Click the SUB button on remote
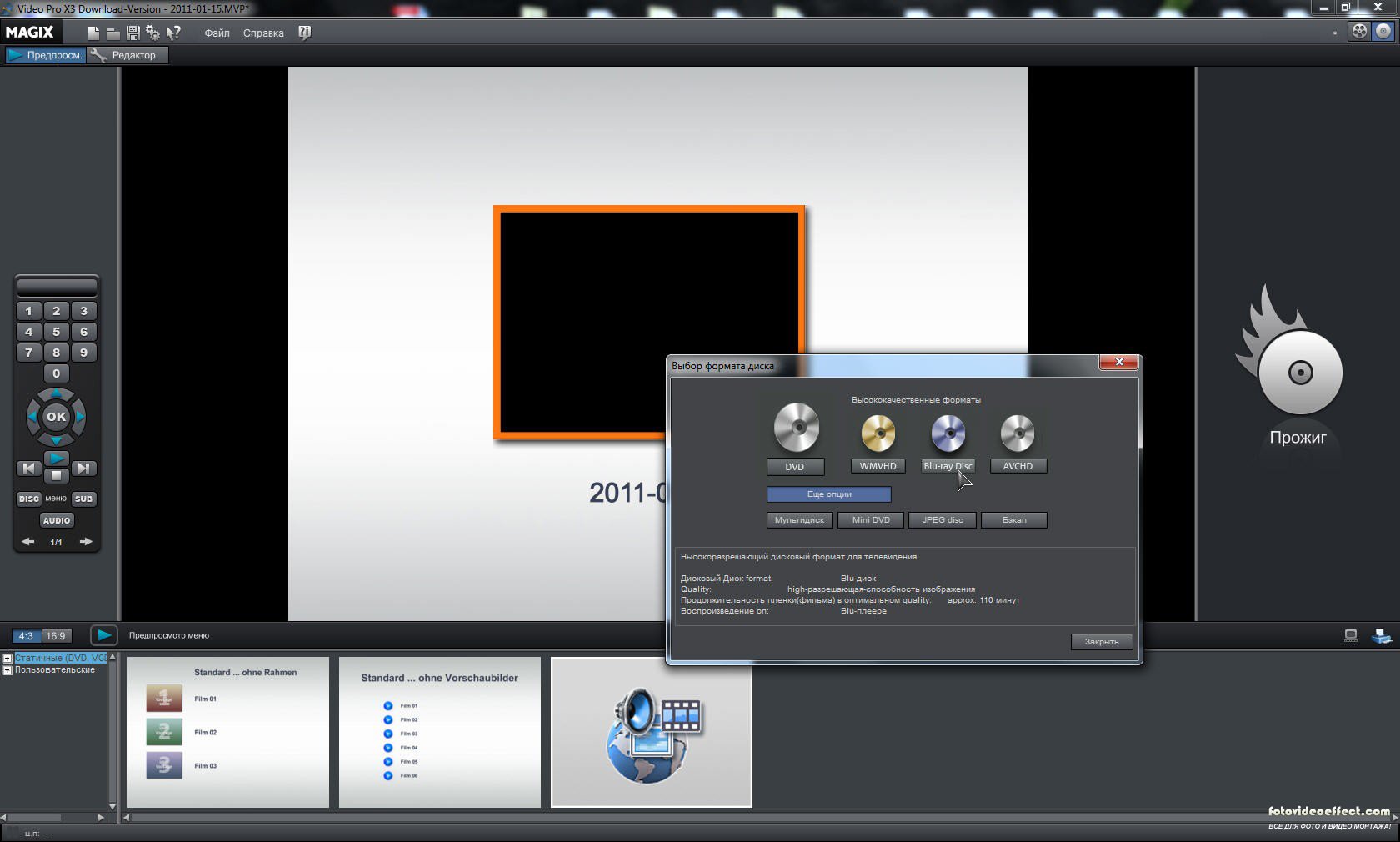This screenshot has width=1400, height=842. [83, 499]
